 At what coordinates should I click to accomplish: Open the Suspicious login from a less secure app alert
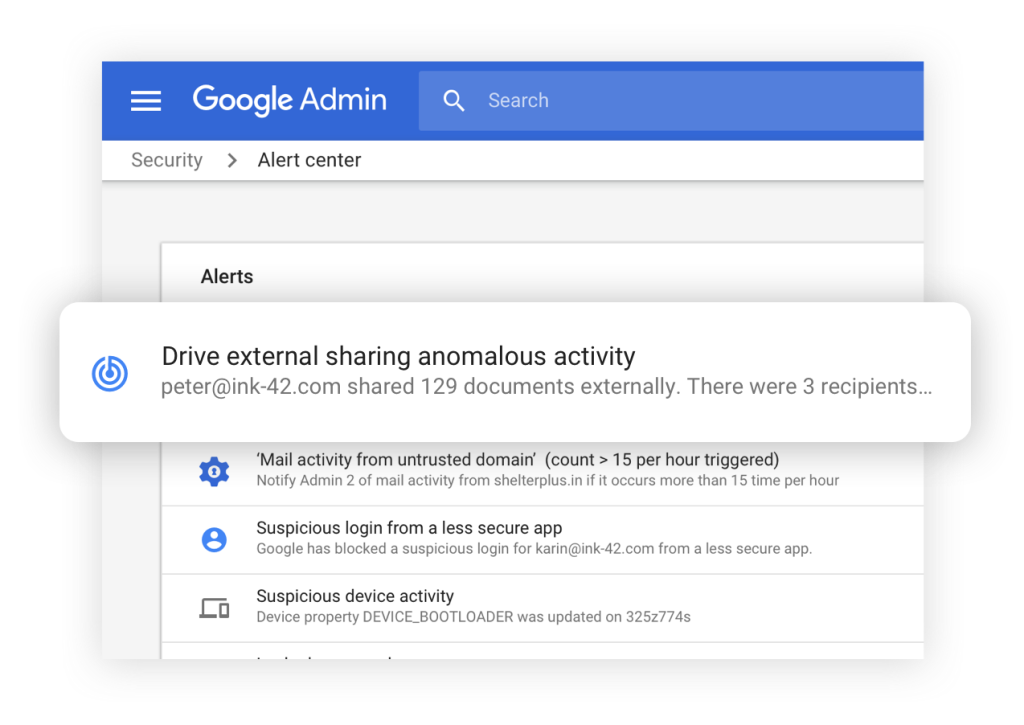(x=409, y=528)
